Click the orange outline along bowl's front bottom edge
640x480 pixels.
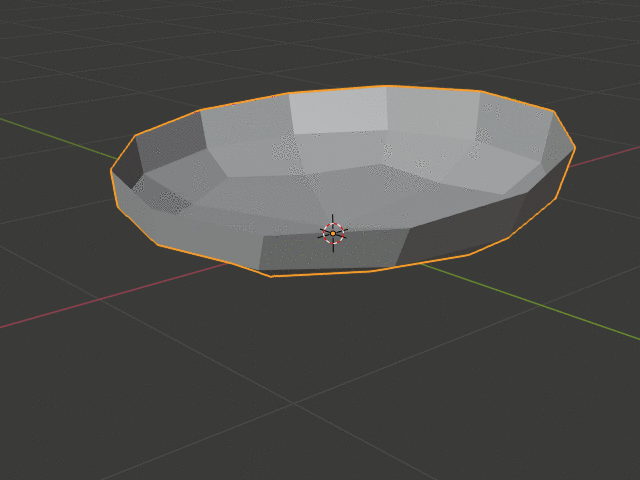point(320,273)
